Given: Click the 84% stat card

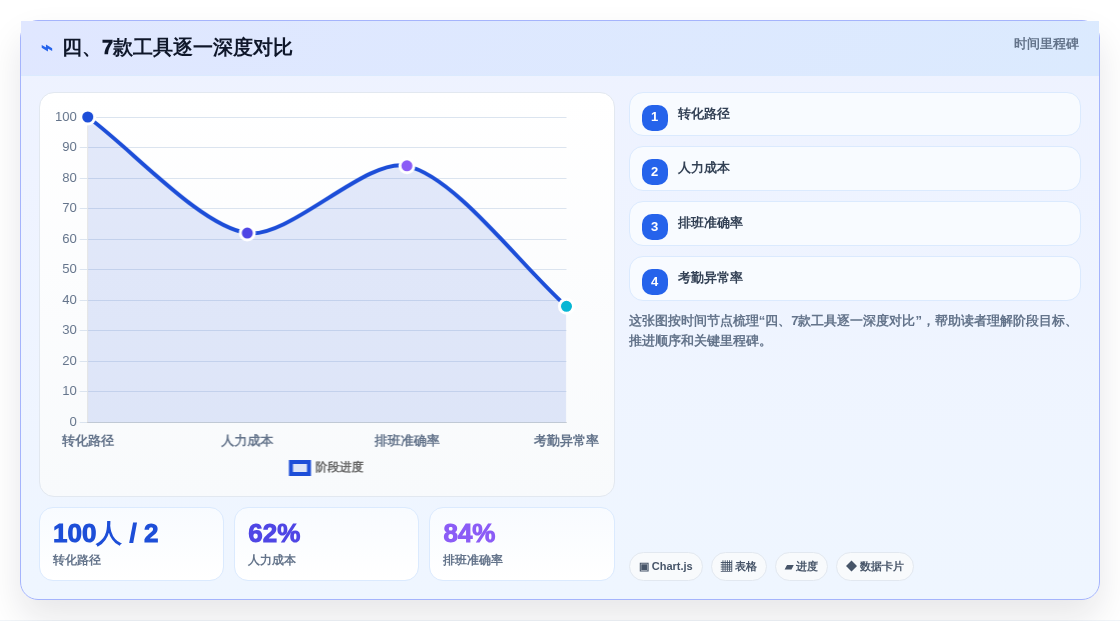Looking at the screenshot, I should pos(521,544).
